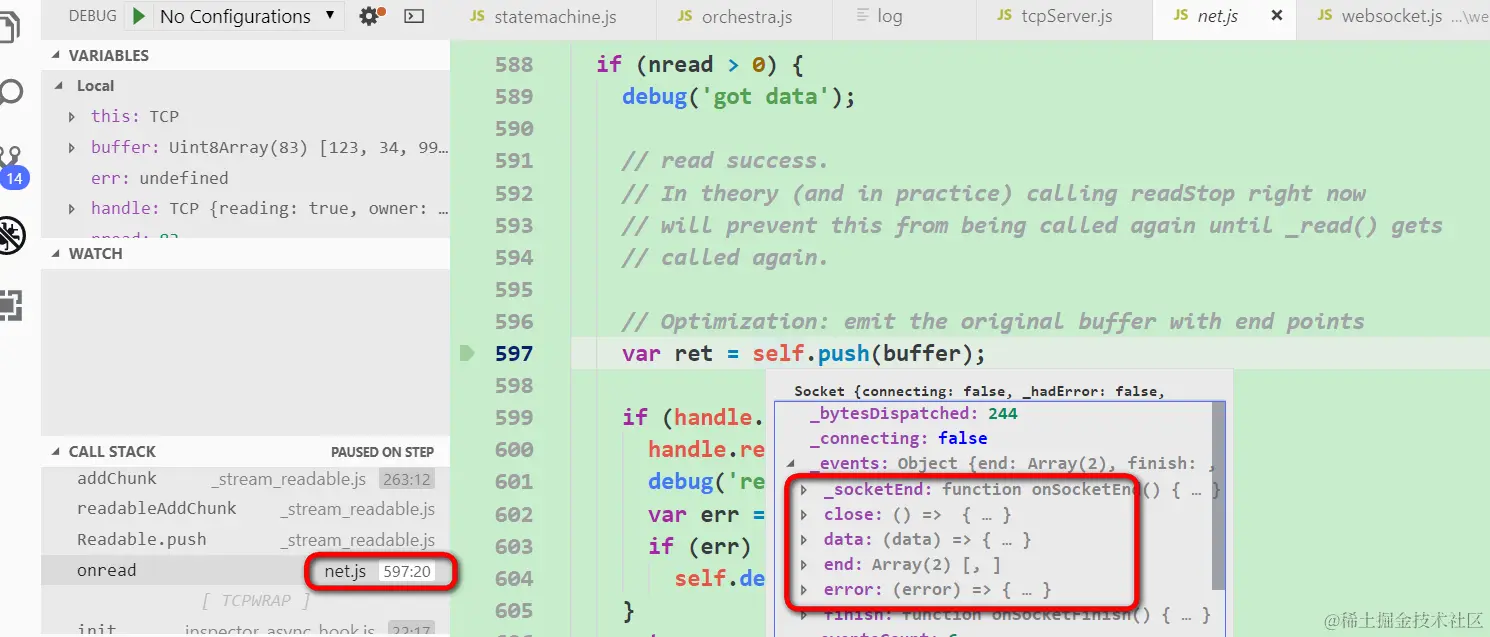Expand the end Array(2) in hover popup

tap(804, 565)
